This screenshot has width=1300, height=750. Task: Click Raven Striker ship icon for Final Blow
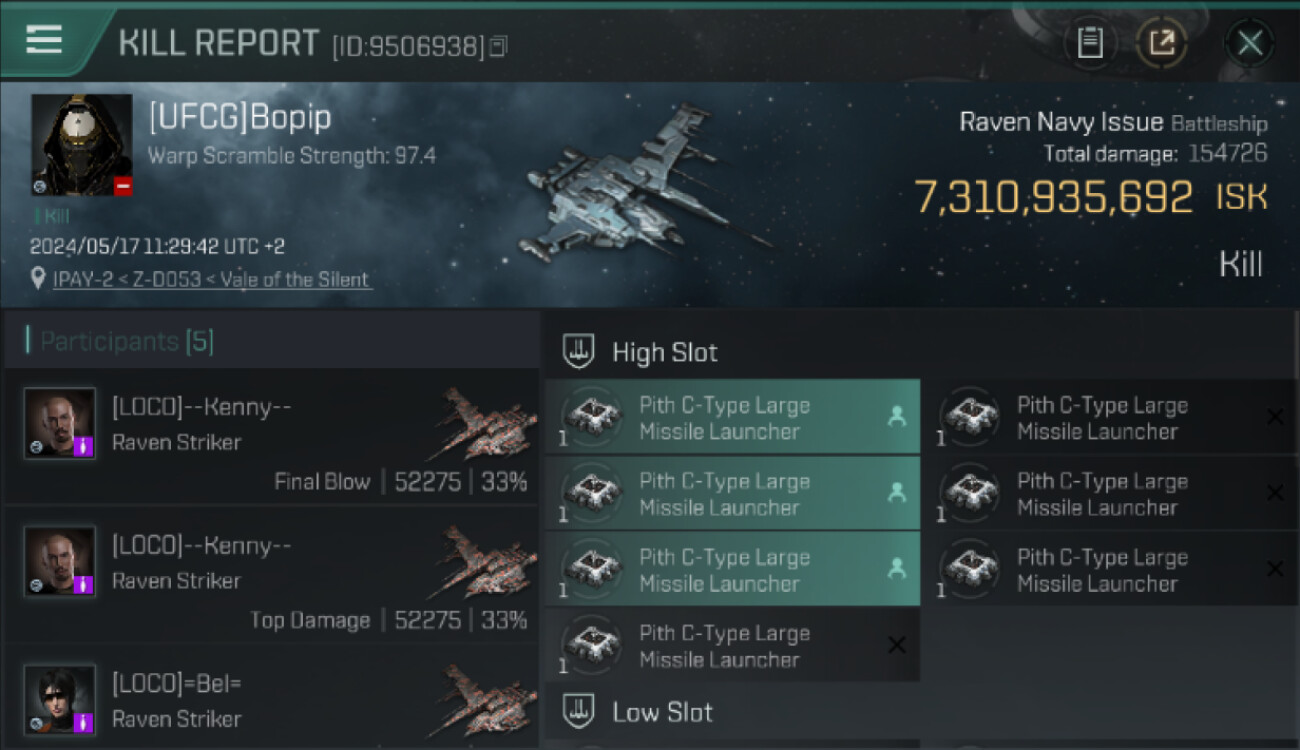click(482, 423)
